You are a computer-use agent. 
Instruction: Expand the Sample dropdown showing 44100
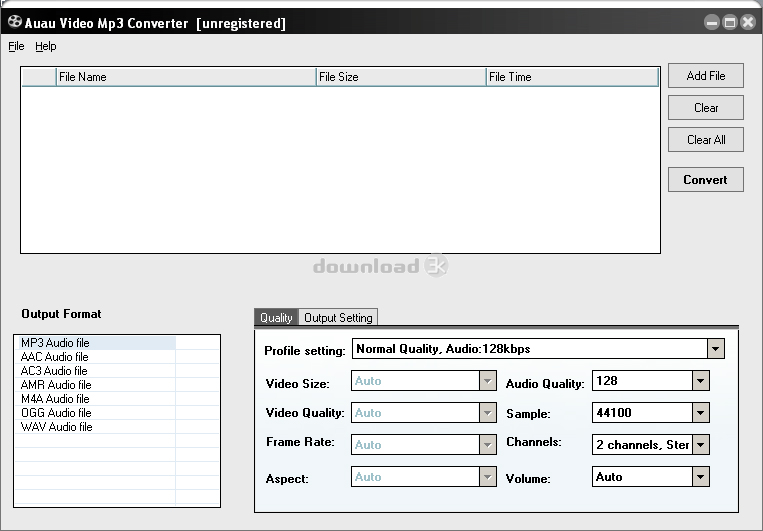click(700, 413)
